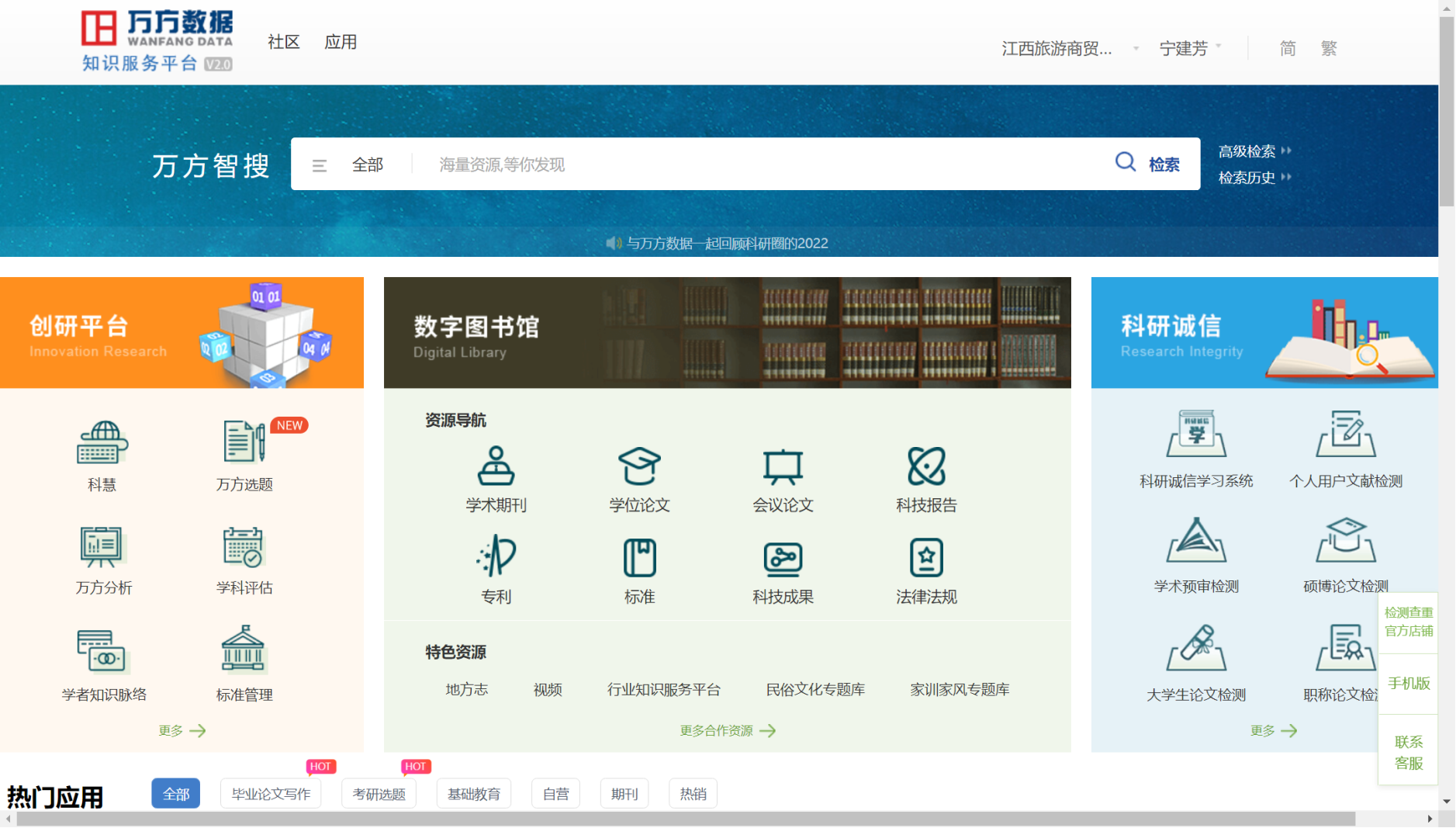The width and height of the screenshot is (1456, 828).
Task: Open the 大学生论文检测 icon
Action: [1196, 647]
